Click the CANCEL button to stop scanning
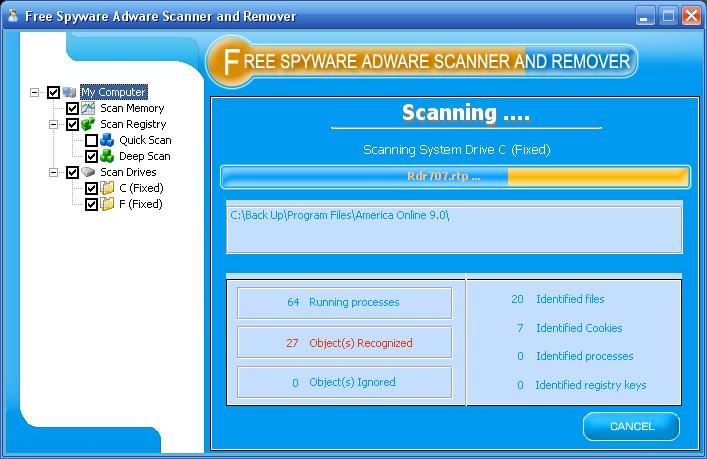Screen dimensions: 707x459 pos(631,427)
